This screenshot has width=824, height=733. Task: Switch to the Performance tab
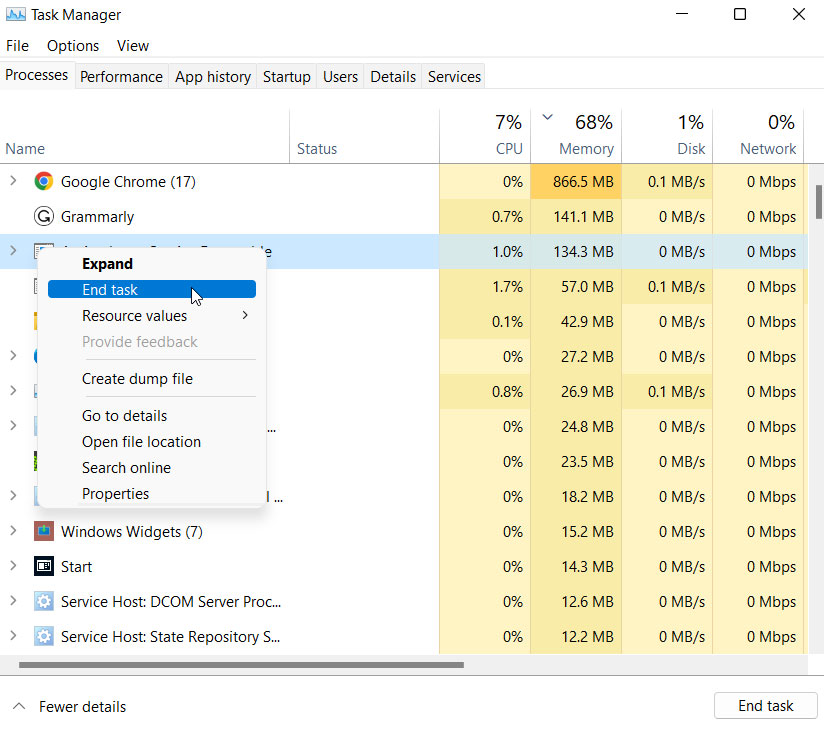click(121, 77)
